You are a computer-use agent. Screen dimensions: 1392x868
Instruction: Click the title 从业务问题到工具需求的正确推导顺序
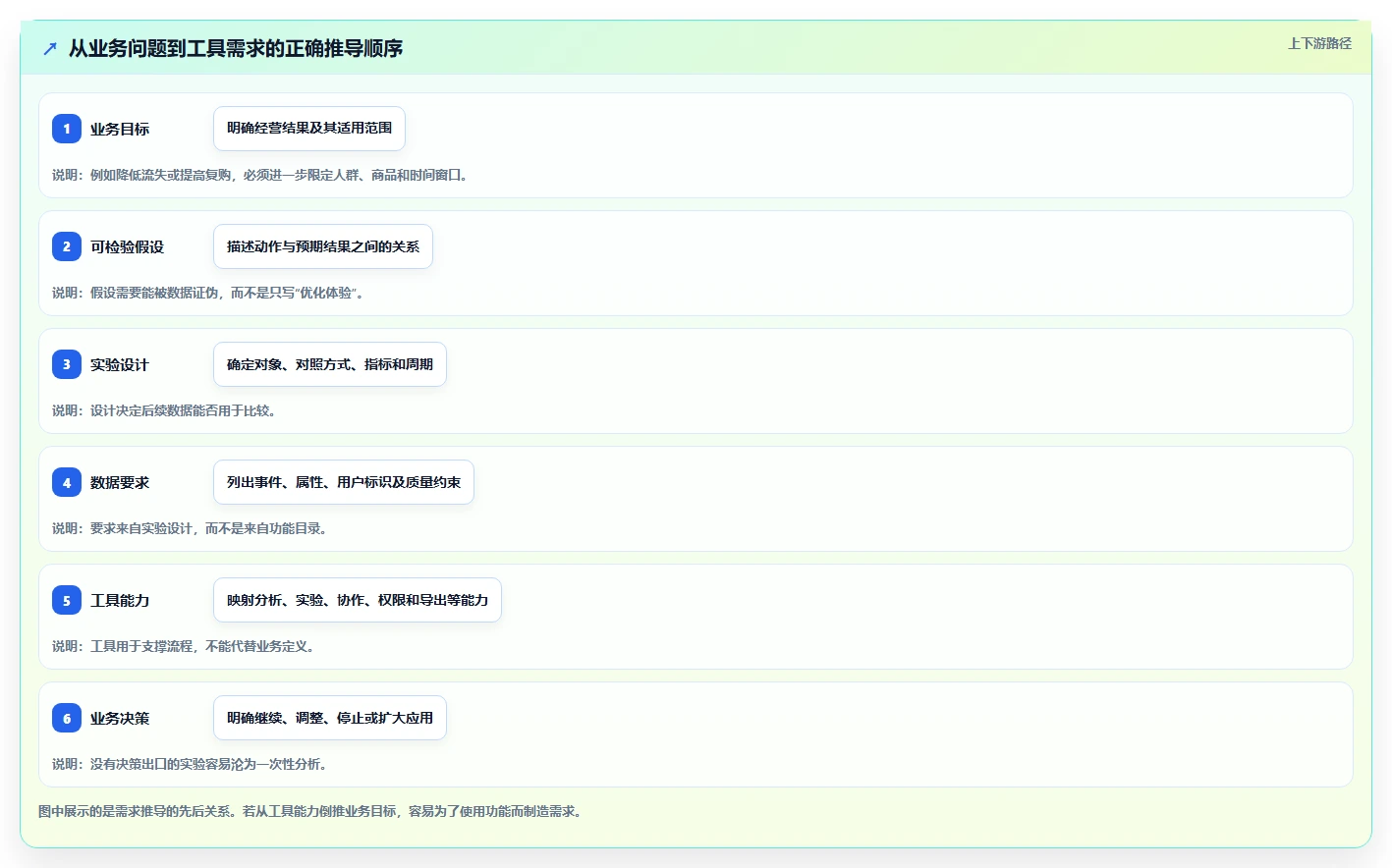[236, 48]
